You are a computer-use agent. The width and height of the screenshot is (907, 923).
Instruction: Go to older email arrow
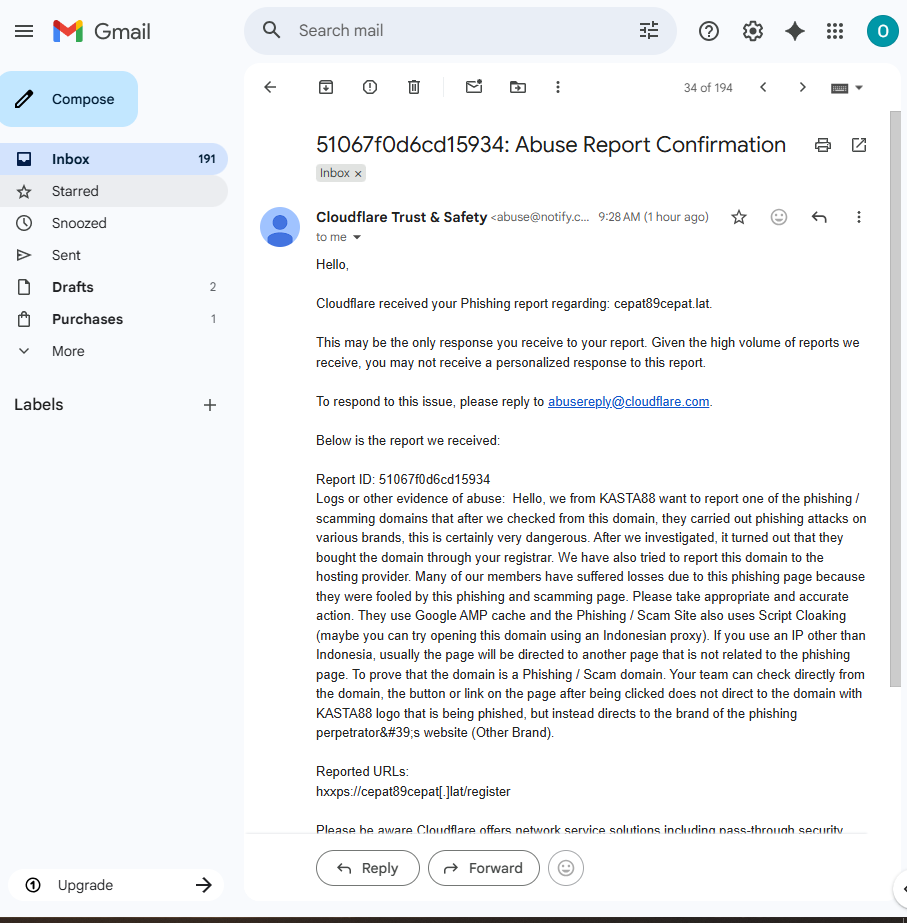(x=802, y=87)
